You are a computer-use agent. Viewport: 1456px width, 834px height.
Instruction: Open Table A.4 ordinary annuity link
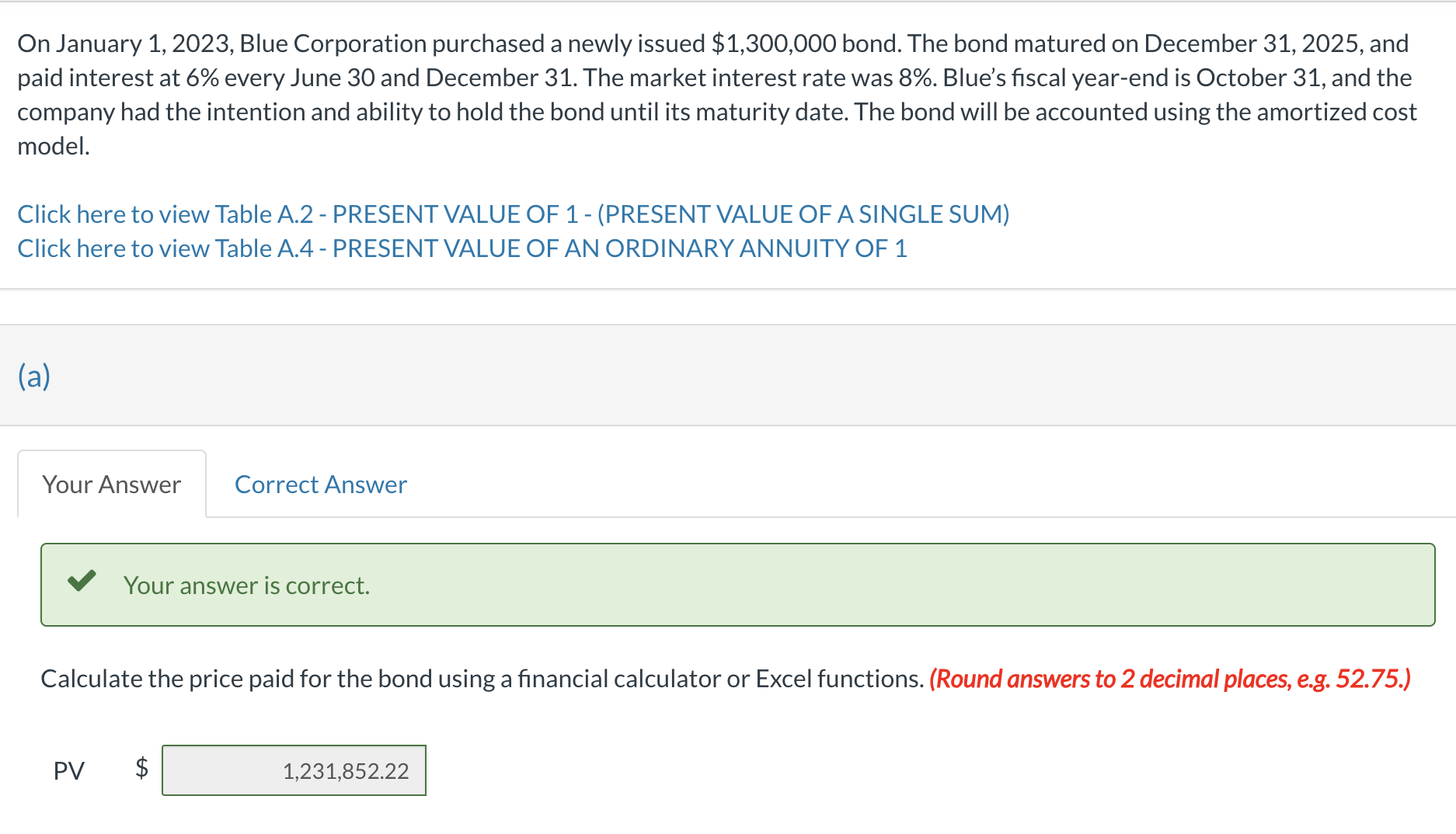pos(462,248)
